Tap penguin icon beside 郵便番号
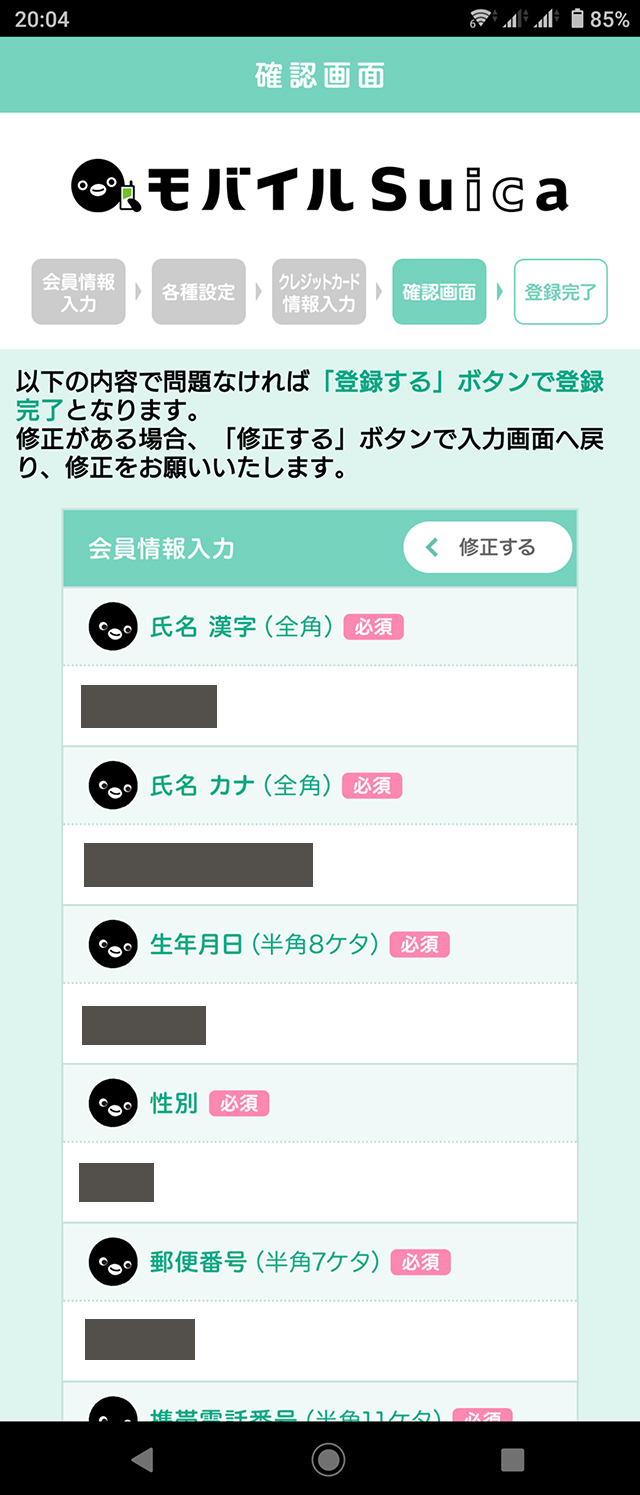The width and height of the screenshot is (640, 1495). tap(113, 1262)
